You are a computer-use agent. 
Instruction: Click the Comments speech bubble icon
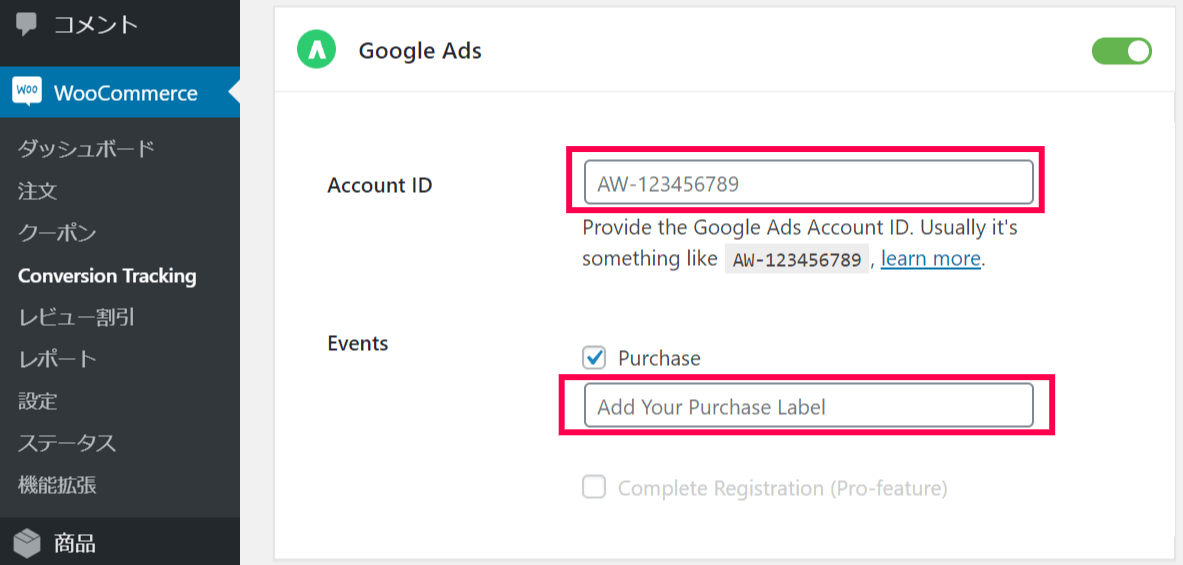pyautogui.click(x=27, y=24)
